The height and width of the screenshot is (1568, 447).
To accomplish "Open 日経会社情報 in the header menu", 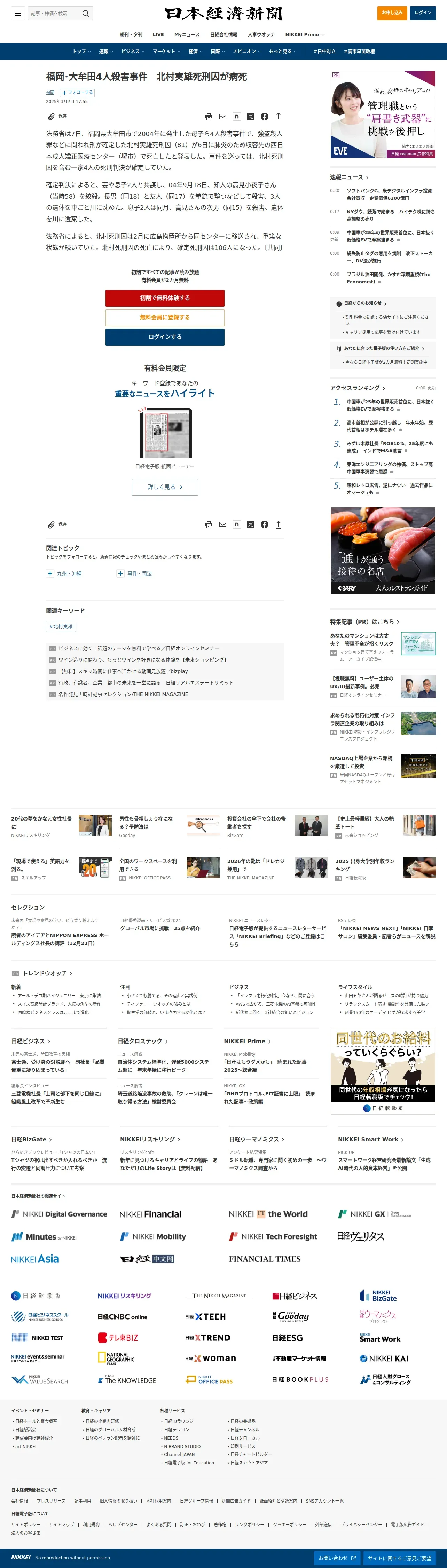I will click(x=223, y=35).
